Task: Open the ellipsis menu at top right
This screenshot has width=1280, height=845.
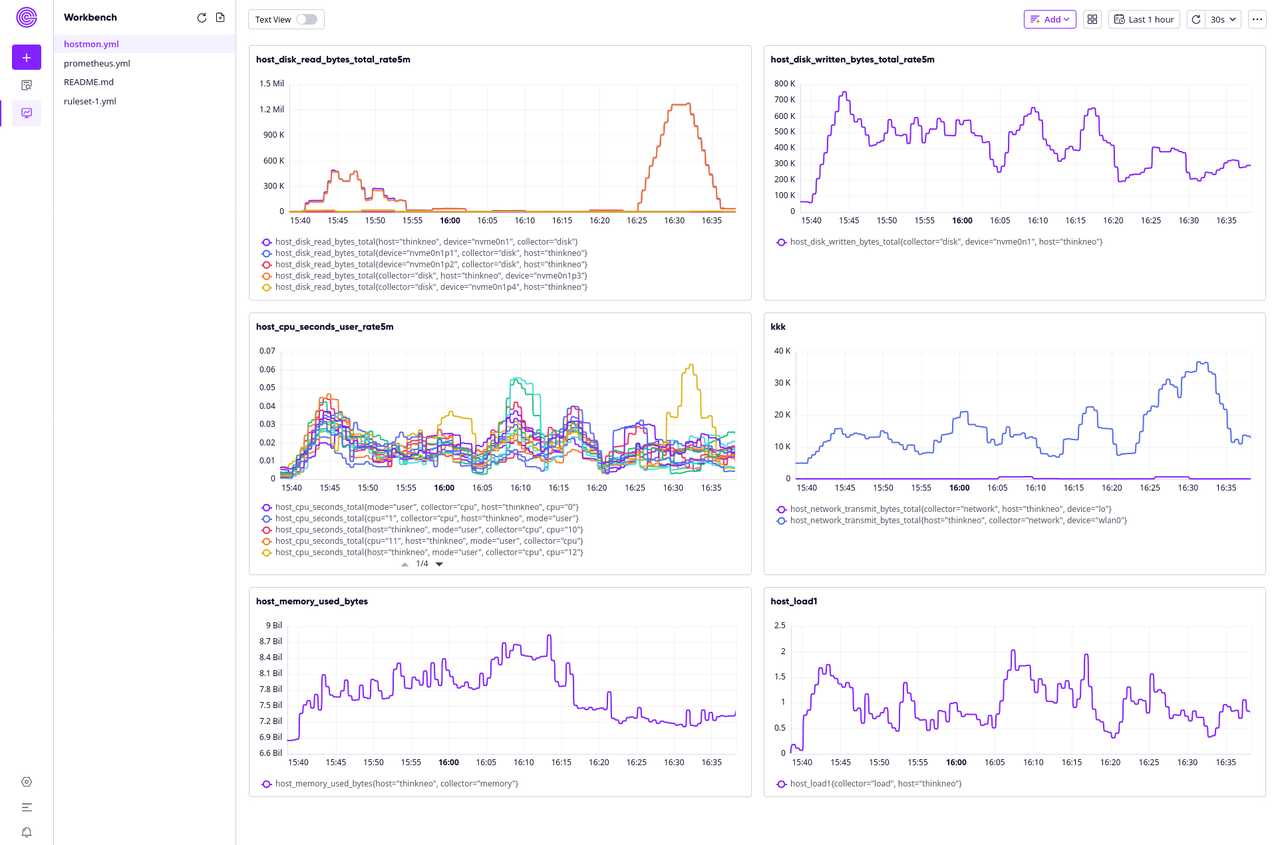Action: point(1257,19)
